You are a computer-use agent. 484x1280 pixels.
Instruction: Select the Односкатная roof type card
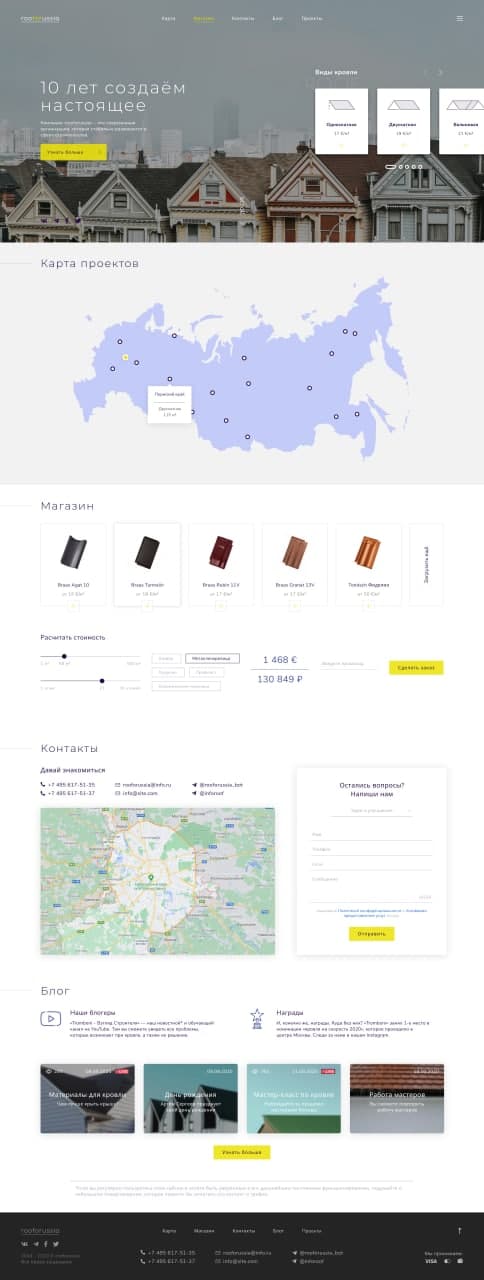(342, 120)
